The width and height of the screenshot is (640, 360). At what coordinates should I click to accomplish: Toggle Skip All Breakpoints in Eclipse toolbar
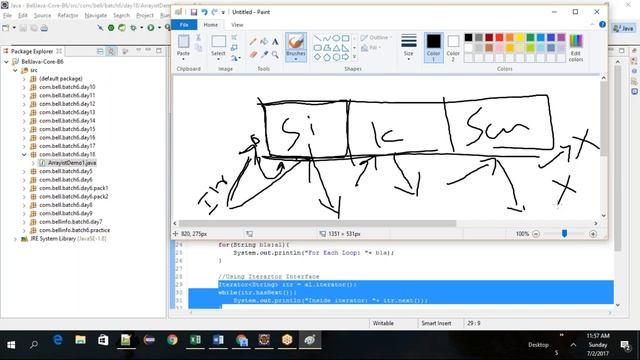pyautogui.click(x=100, y=28)
